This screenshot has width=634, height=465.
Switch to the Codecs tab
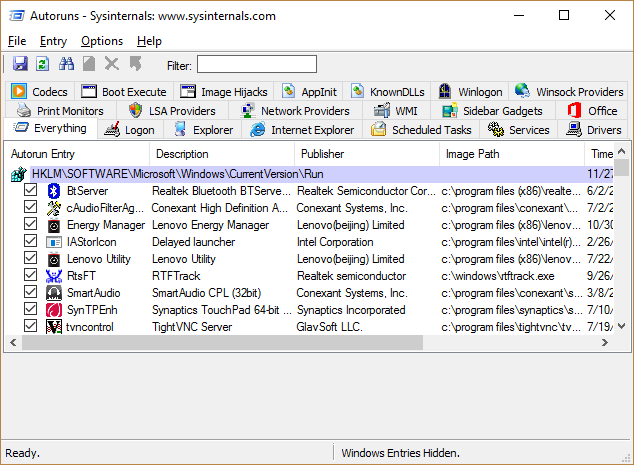tap(40, 92)
